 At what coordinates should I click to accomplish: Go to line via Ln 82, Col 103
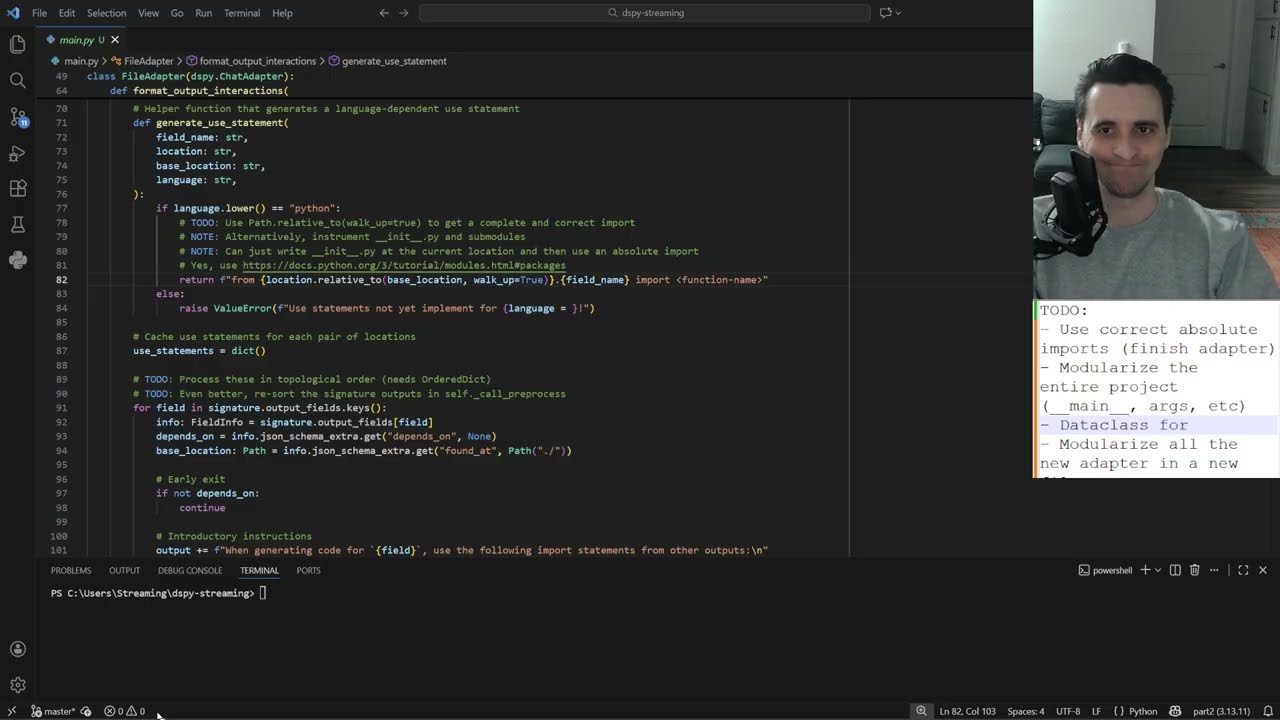point(969,711)
